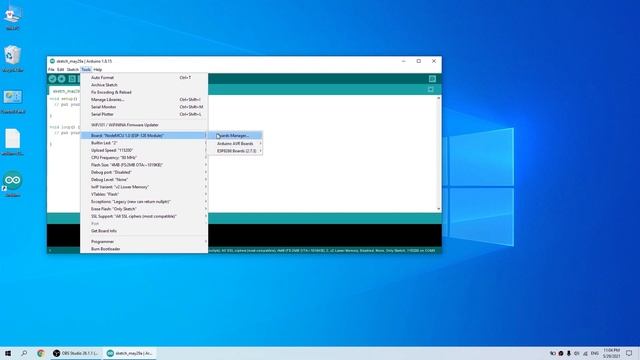Launch WiFi101 / WiFiNINA Firmware Updater
640x360 pixels.
point(144,125)
